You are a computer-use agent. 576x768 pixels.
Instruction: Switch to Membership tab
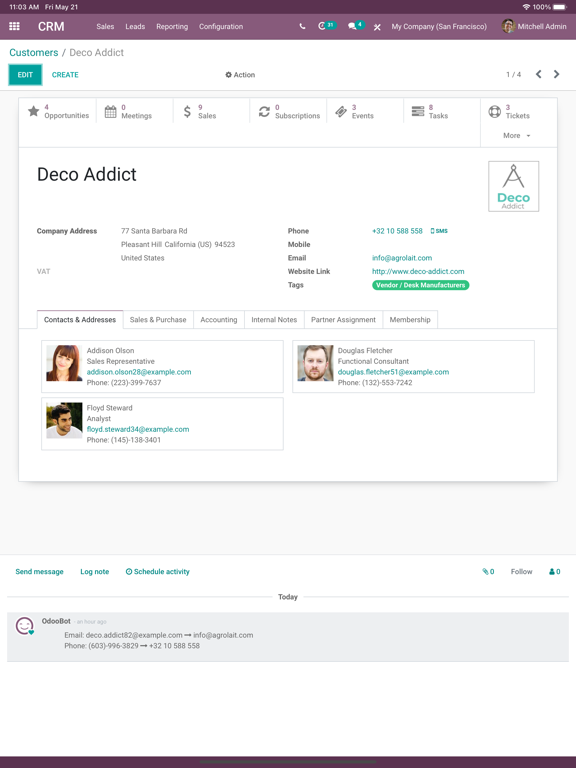point(410,319)
